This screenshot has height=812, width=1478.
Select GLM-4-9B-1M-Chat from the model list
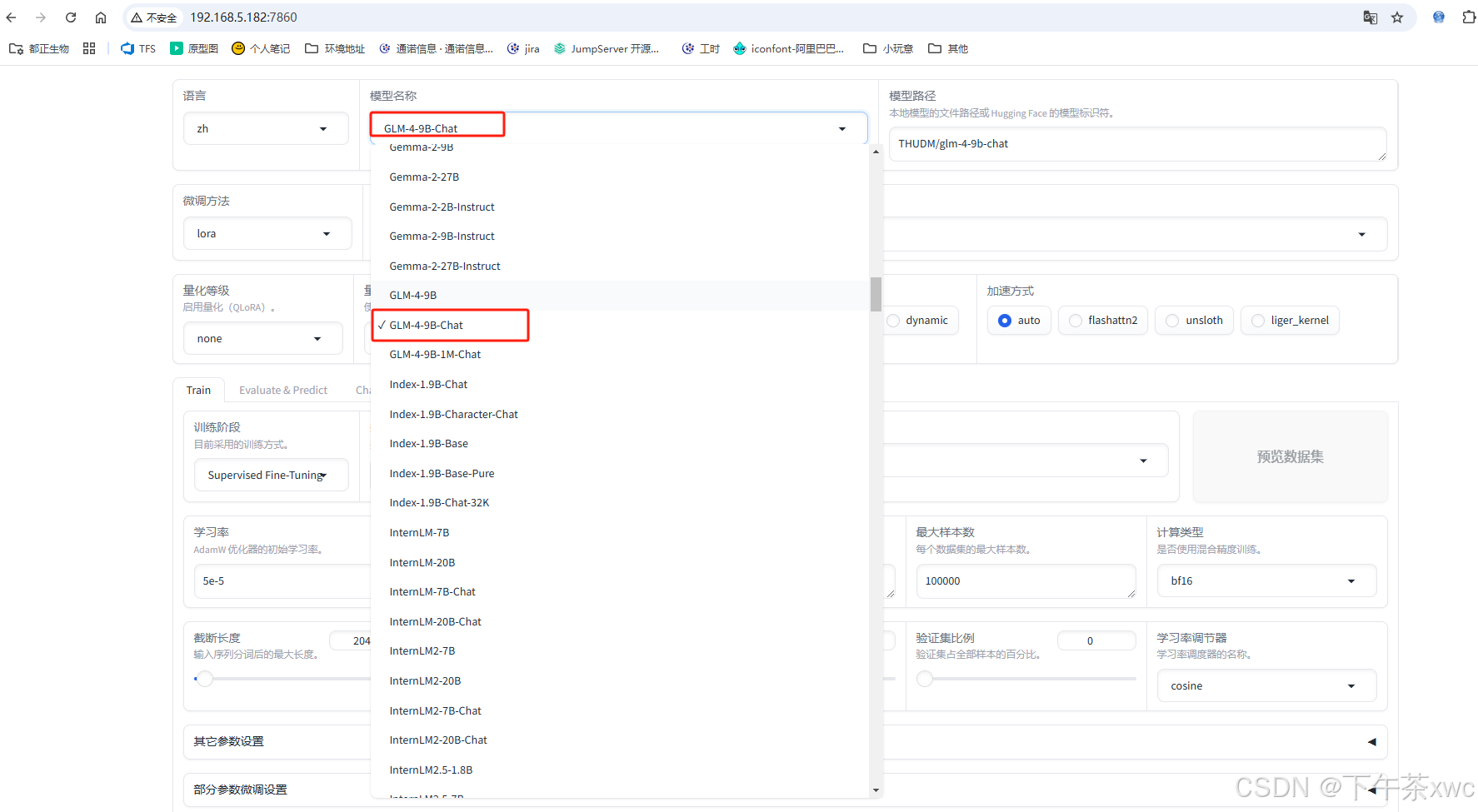[x=435, y=354]
